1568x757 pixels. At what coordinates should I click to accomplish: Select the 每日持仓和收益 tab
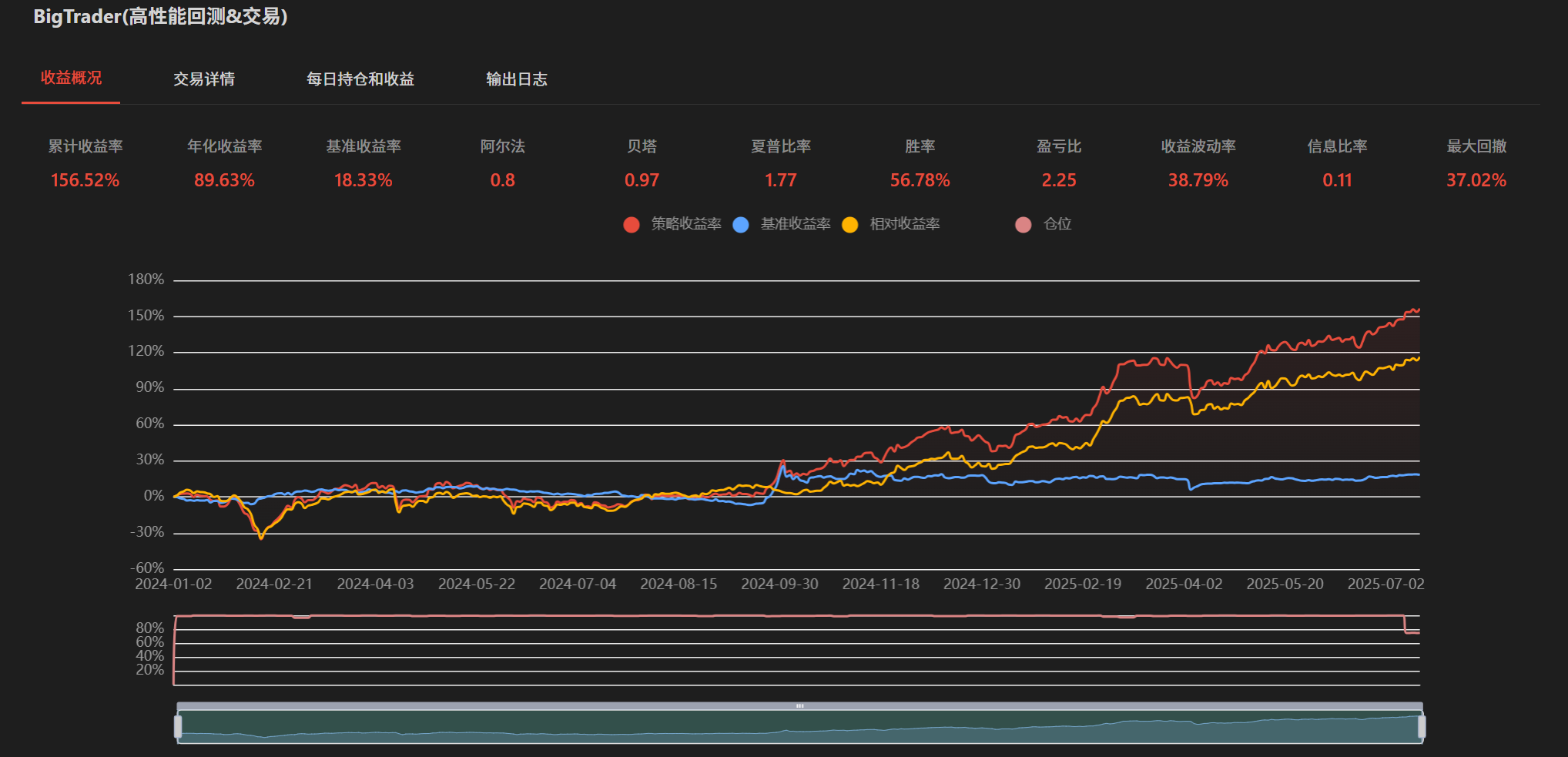360,79
